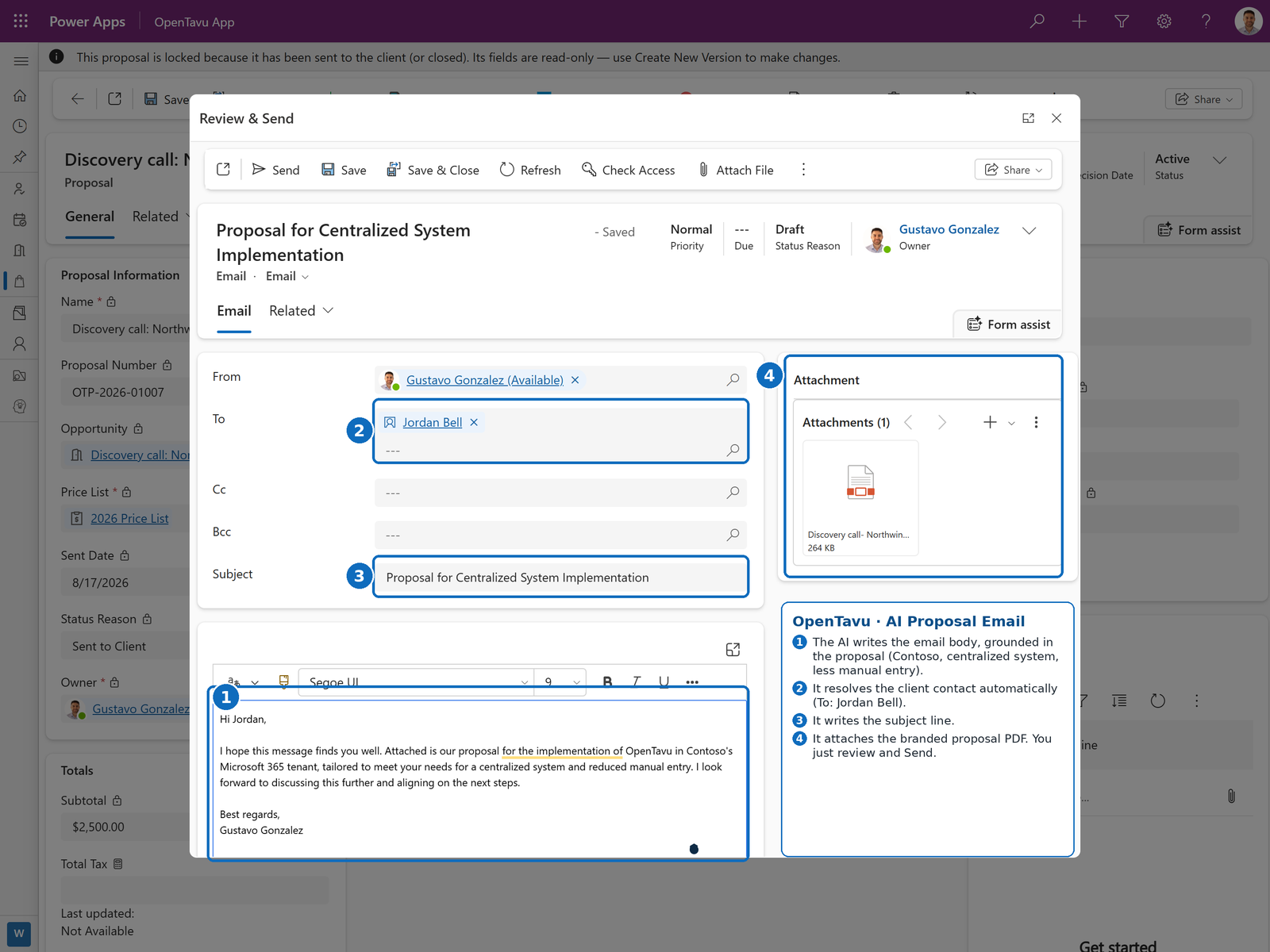Viewport: 1270px width, 952px height.
Task: Click Form assist in the email dialog
Action: point(1008,324)
